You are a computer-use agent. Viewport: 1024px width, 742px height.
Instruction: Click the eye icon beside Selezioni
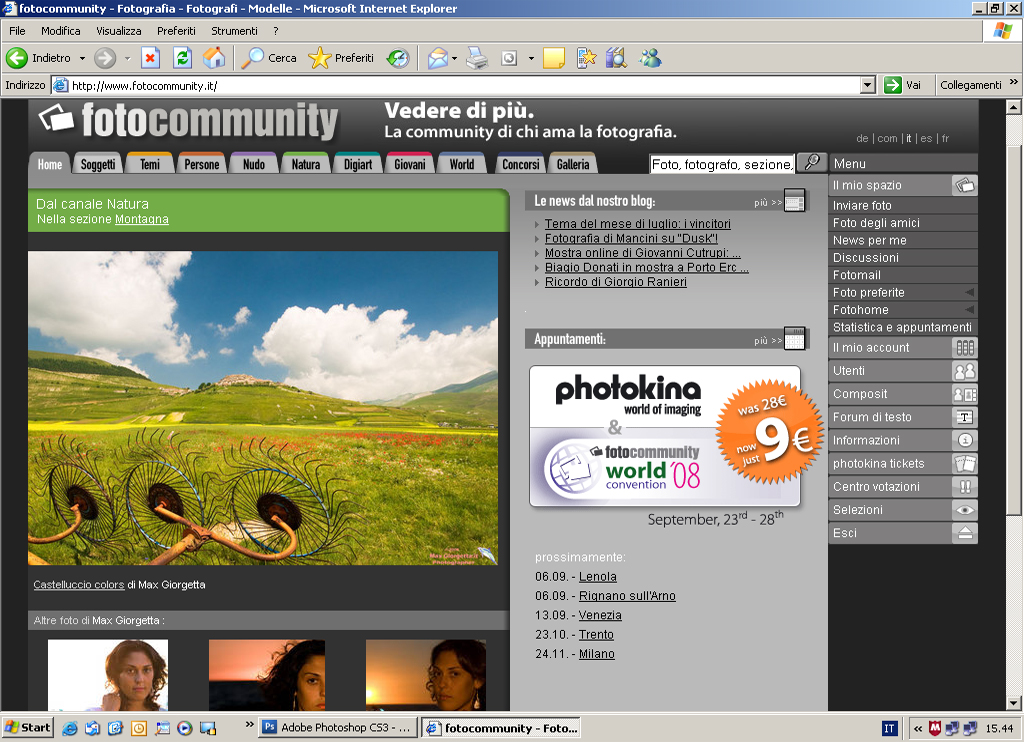(965, 510)
